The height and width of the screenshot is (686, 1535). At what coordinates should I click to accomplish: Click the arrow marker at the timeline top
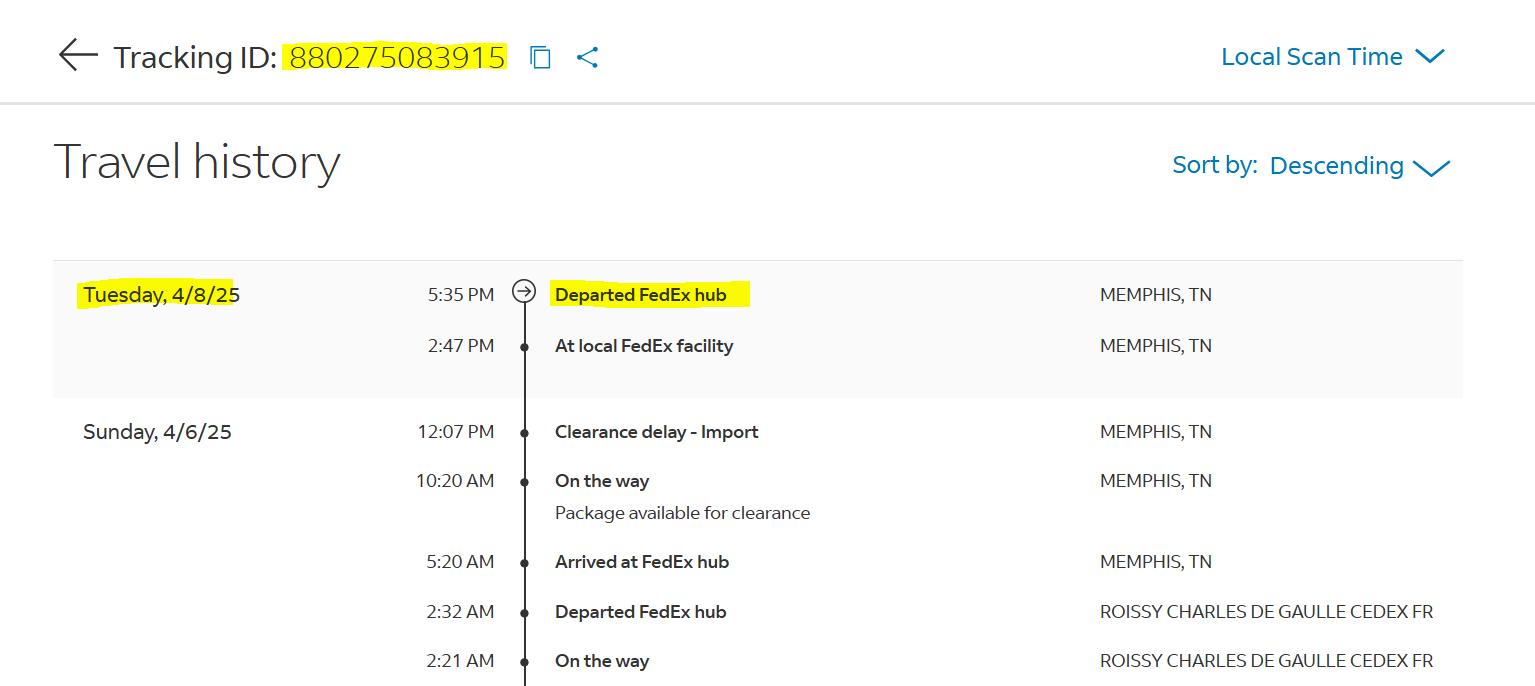(524, 291)
